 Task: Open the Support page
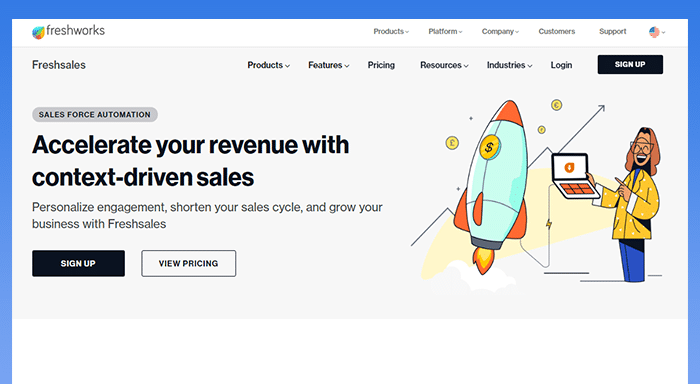click(612, 32)
